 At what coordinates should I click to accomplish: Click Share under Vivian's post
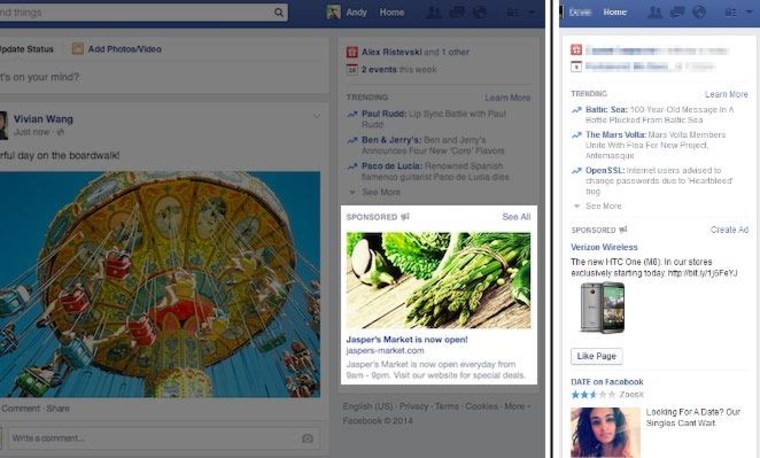pos(58,408)
